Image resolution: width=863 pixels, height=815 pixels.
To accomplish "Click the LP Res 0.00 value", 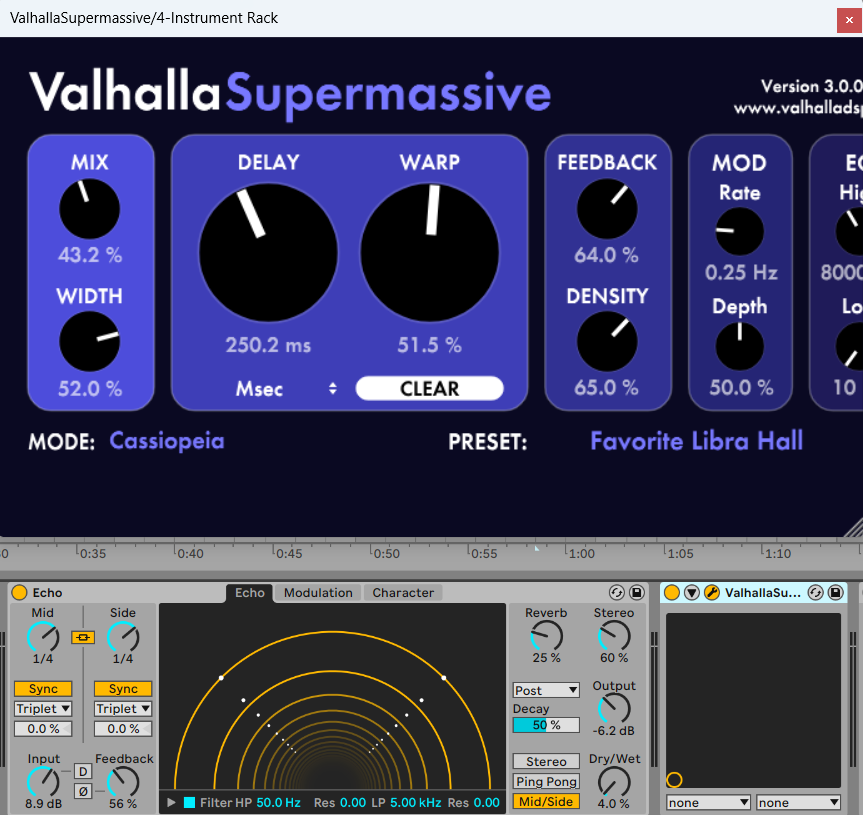I will tap(487, 802).
